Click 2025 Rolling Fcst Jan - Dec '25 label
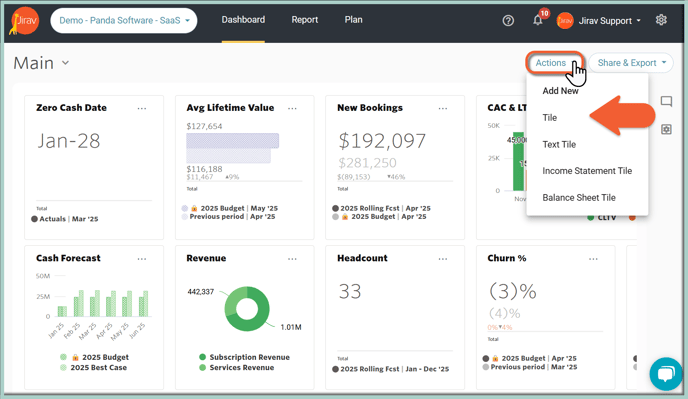688x399 pixels. [x=391, y=369]
